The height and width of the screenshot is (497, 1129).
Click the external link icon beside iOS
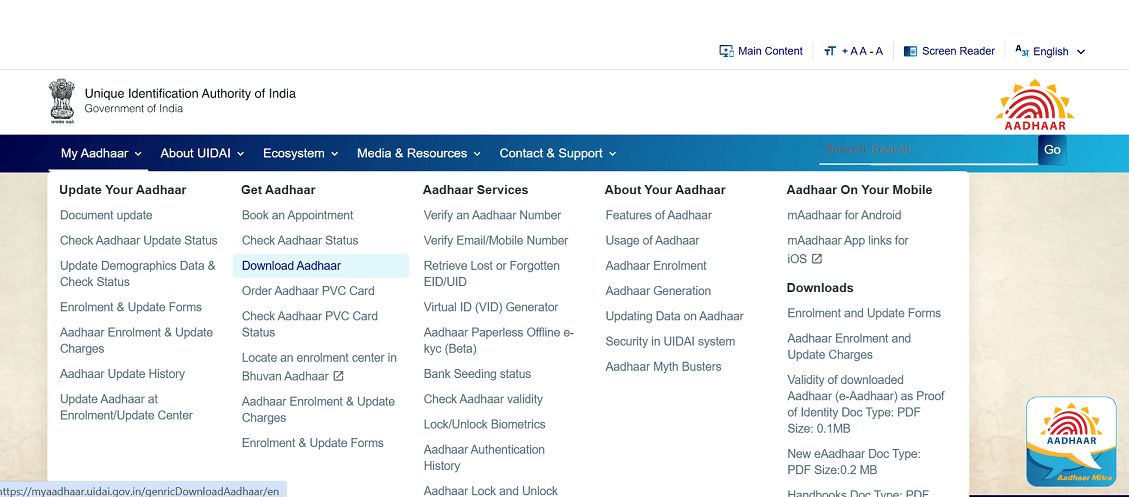tap(817, 259)
